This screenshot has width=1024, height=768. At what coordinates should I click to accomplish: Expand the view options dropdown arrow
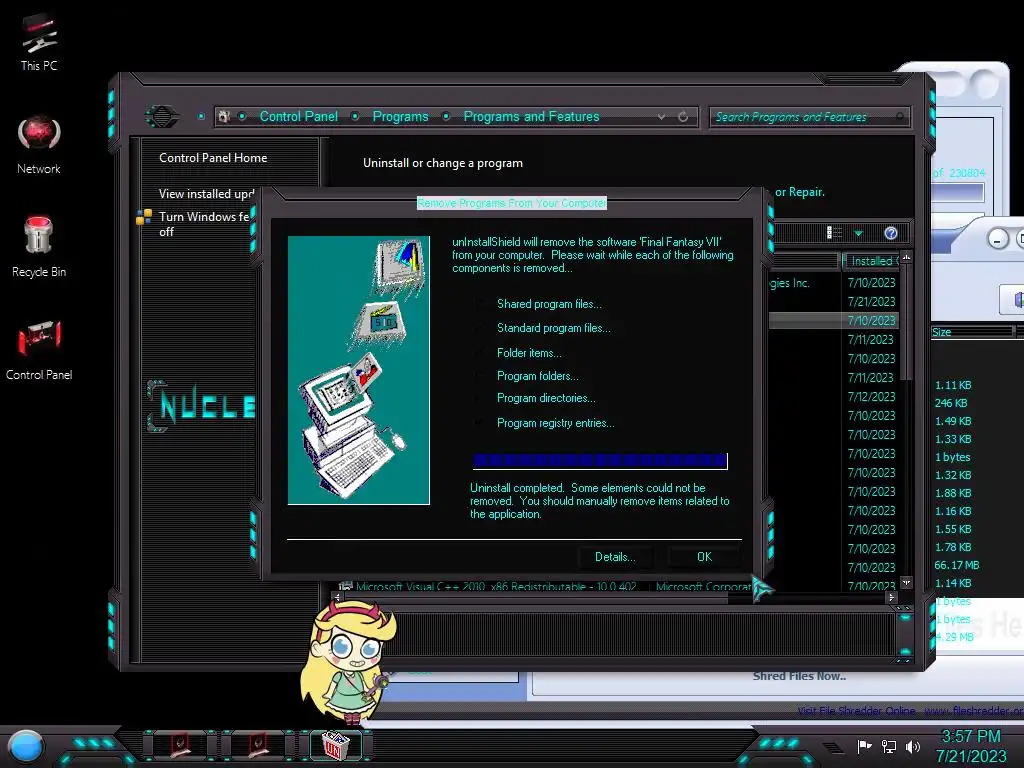[x=858, y=233]
